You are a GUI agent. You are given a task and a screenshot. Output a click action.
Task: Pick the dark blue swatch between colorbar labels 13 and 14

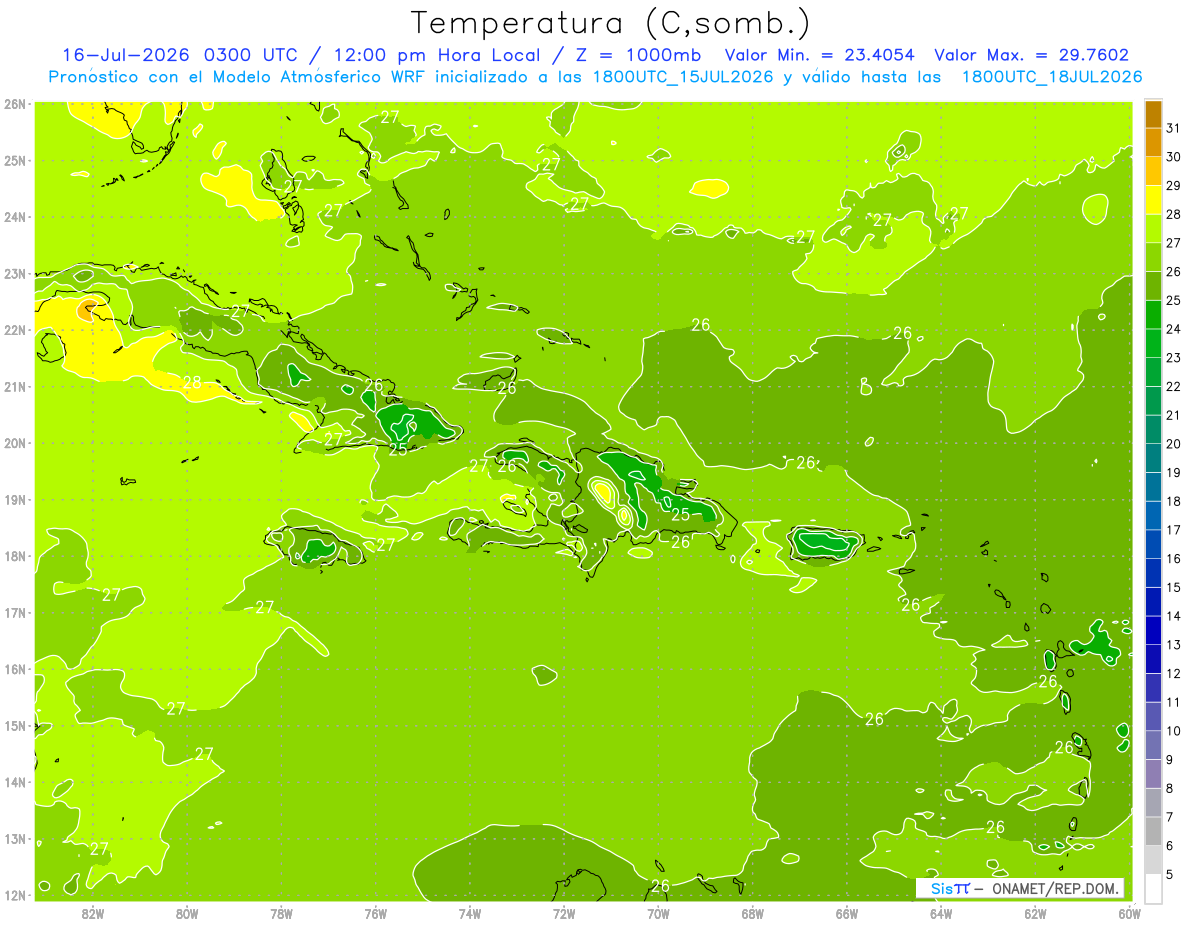point(1153,630)
